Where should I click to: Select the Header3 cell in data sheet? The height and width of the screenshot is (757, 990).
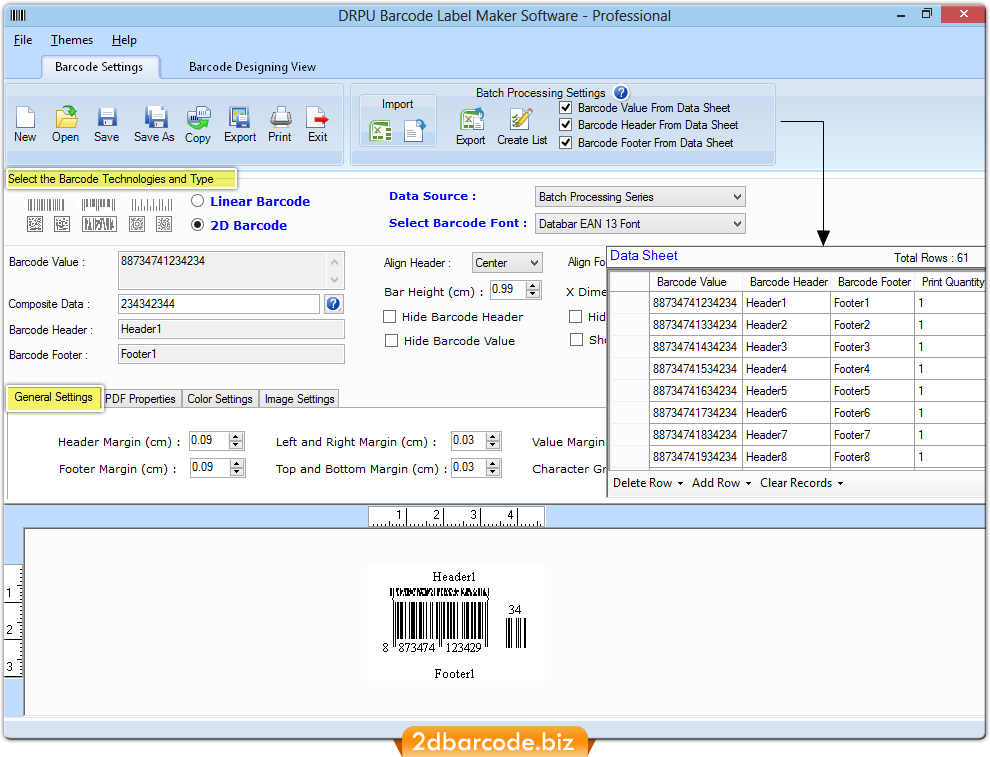click(x=787, y=347)
